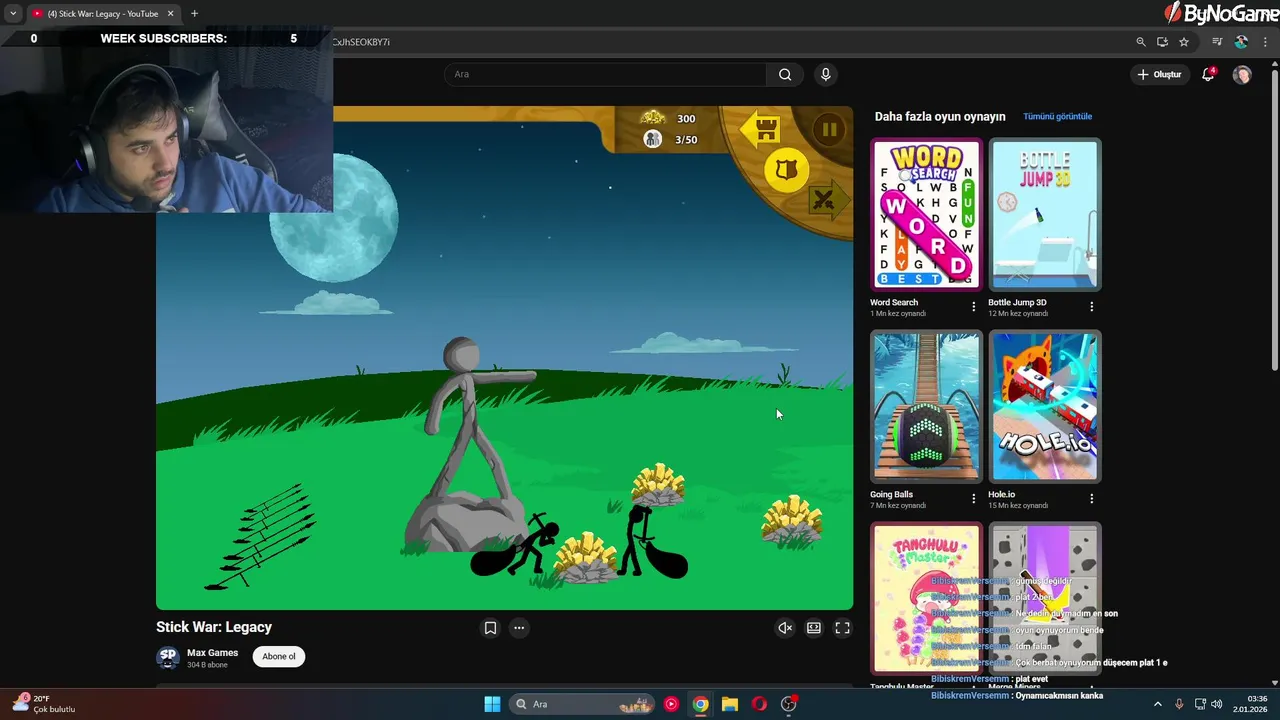Click the Hole.io title text

(x=1001, y=494)
